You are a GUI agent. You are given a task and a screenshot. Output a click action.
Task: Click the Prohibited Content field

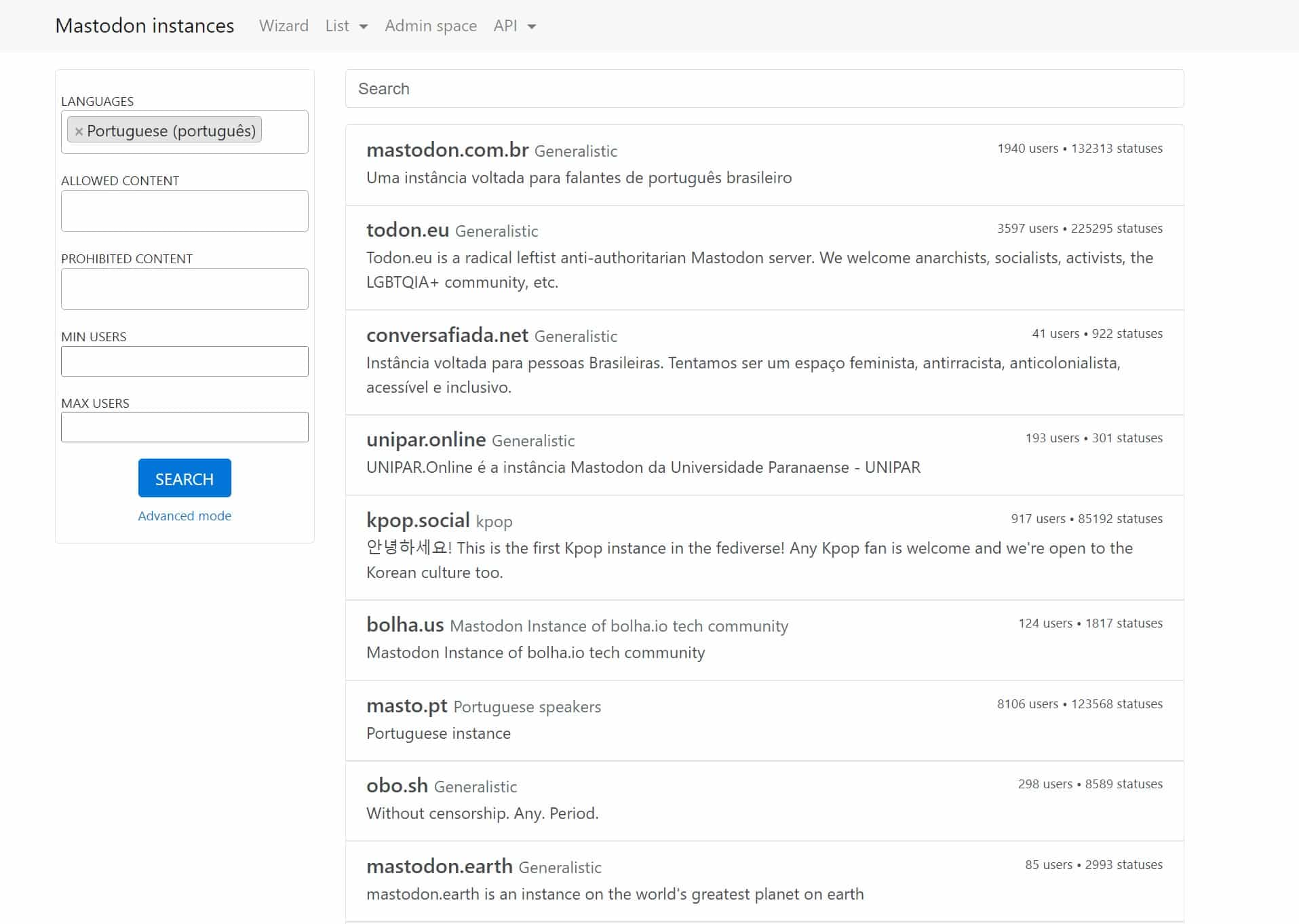click(x=185, y=289)
